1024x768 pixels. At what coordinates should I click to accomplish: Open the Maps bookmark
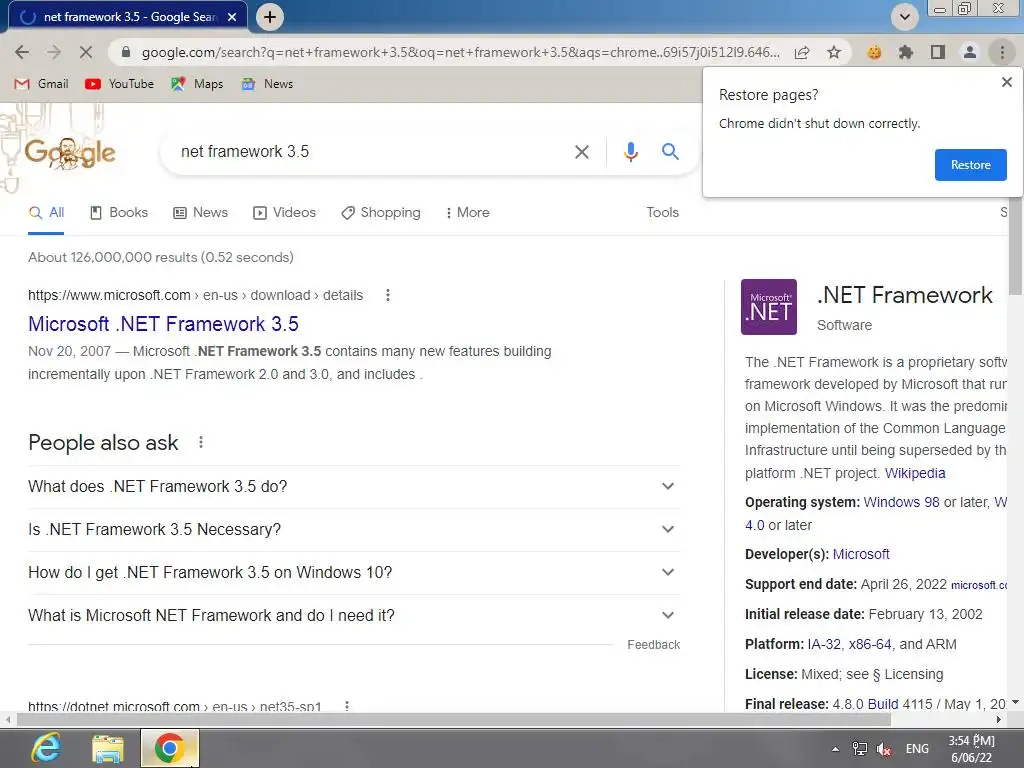click(x=197, y=84)
